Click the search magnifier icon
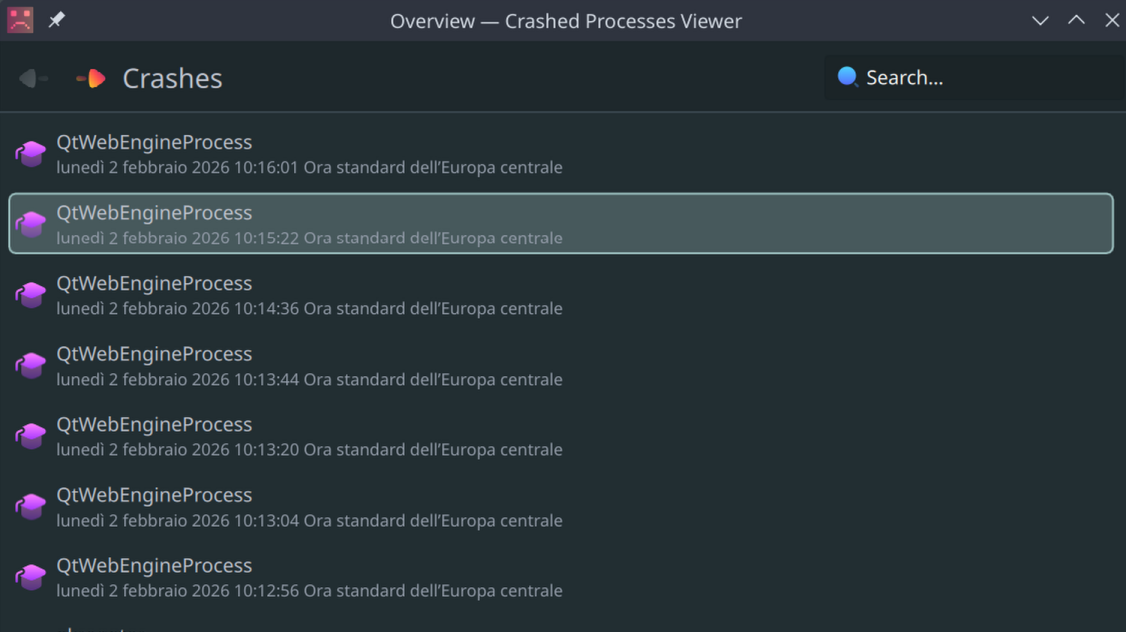This screenshot has width=1126, height=632. [x=847, y=77]
